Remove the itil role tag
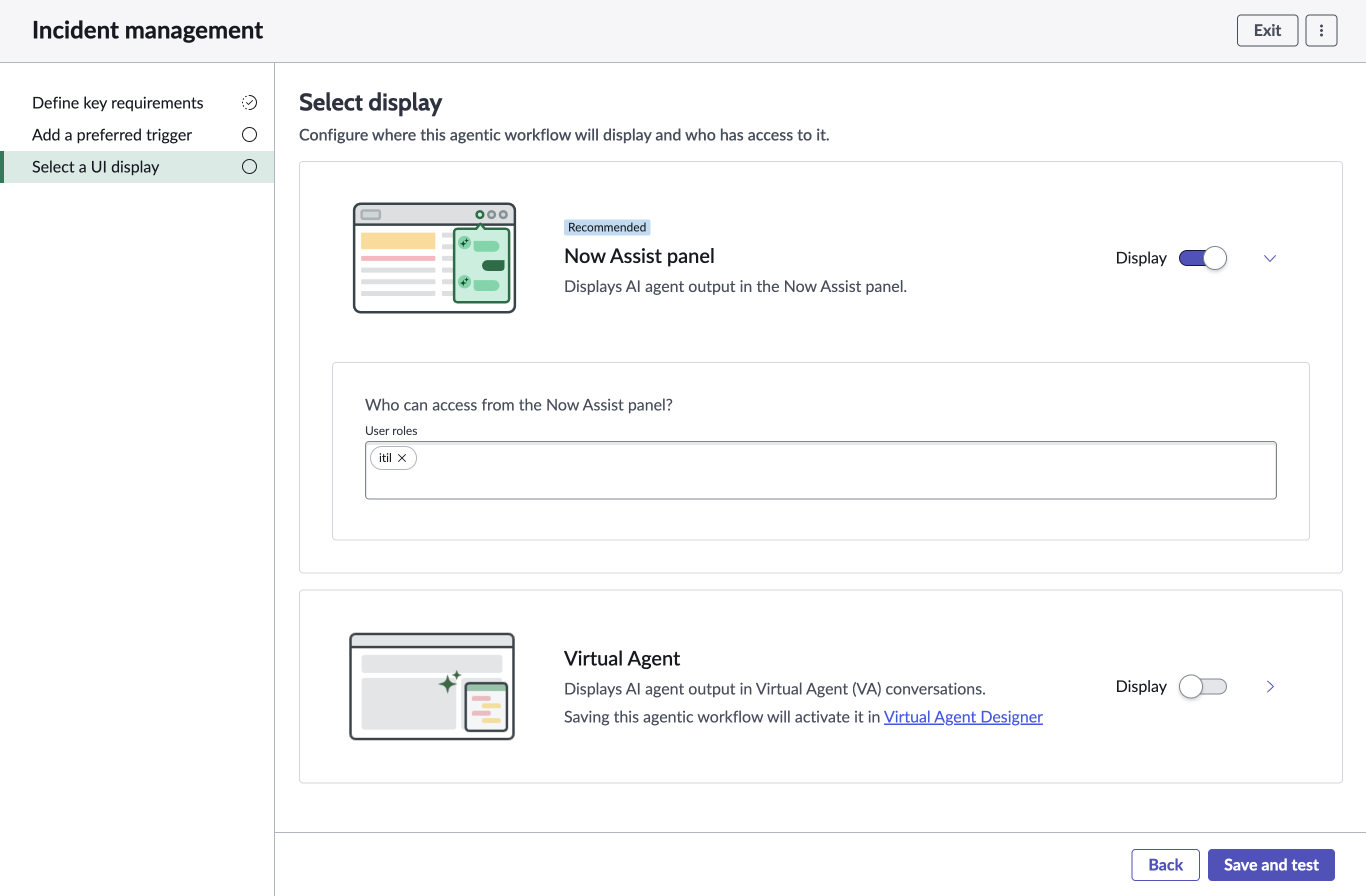Screen dimensions: 1366x896 coord(402,457)
